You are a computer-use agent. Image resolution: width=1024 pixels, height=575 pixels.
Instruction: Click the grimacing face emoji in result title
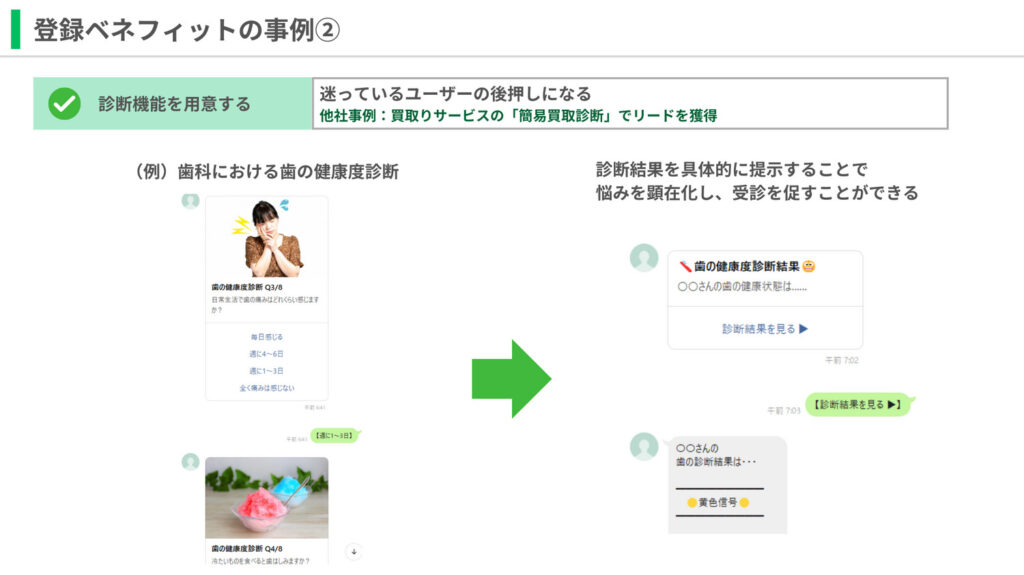click(x=809, y=266)
